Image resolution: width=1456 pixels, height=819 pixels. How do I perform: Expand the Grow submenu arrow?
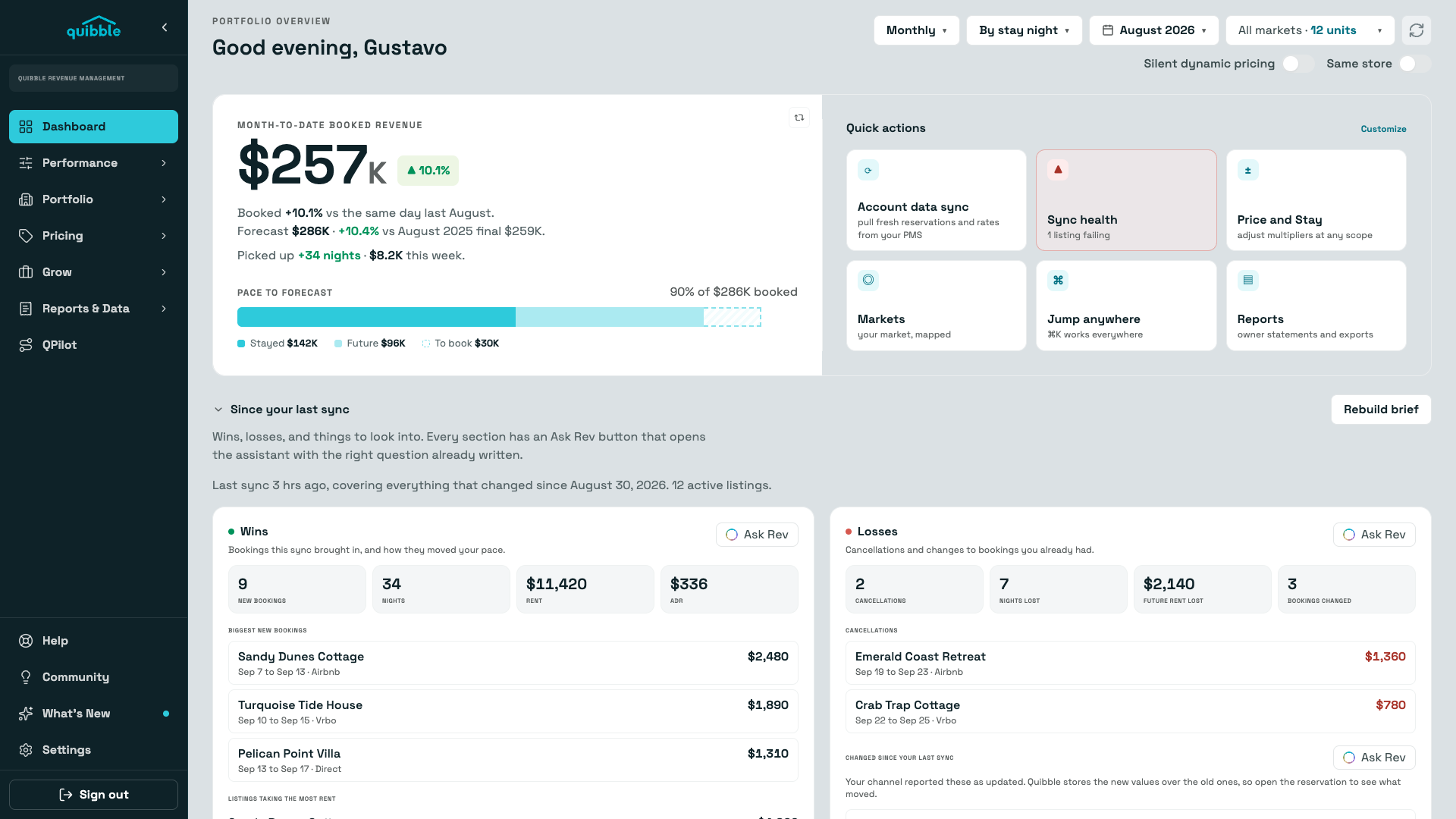coord(164,272)
